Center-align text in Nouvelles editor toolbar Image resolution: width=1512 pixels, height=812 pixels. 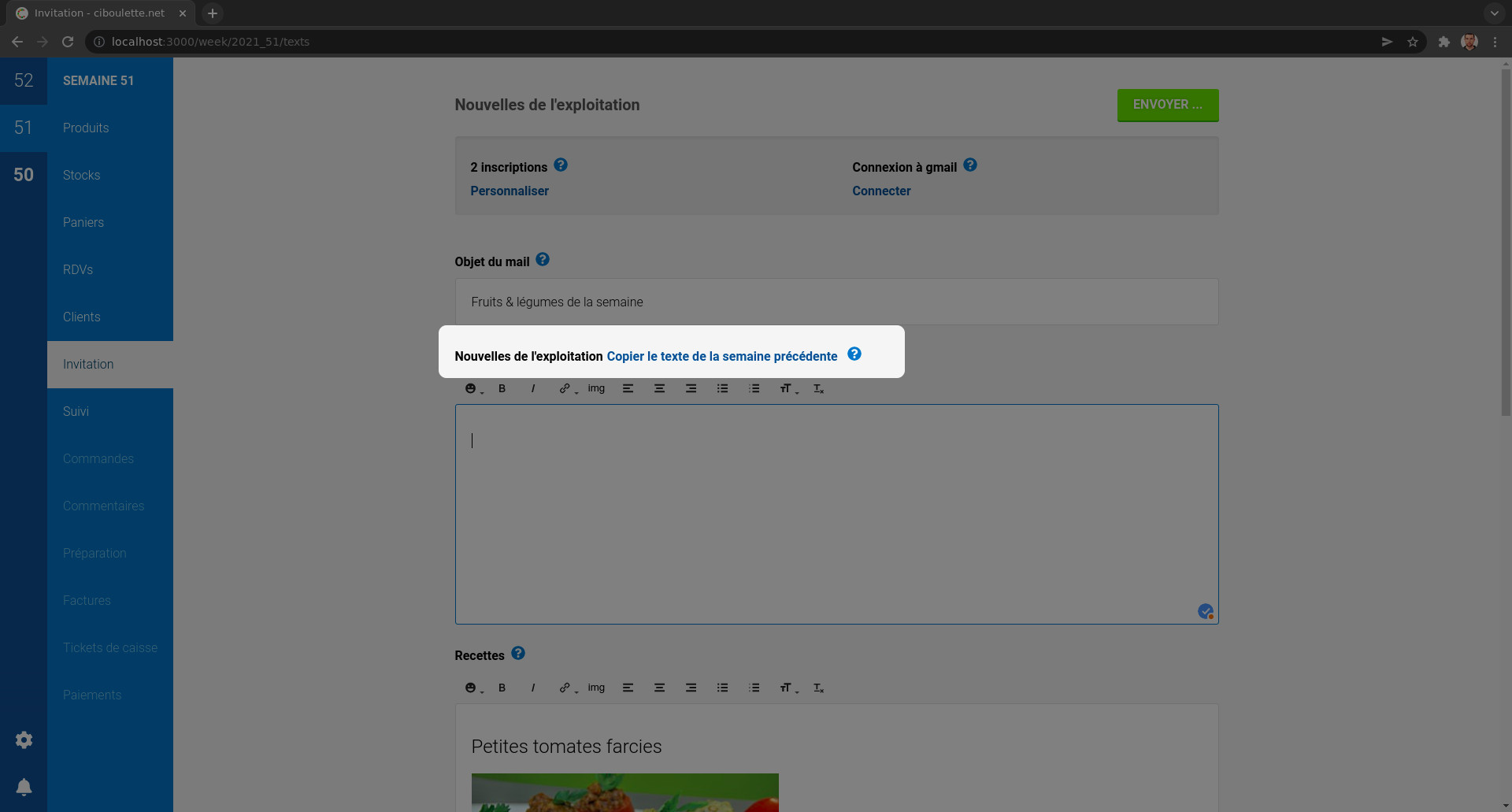[x=659, y=389]
